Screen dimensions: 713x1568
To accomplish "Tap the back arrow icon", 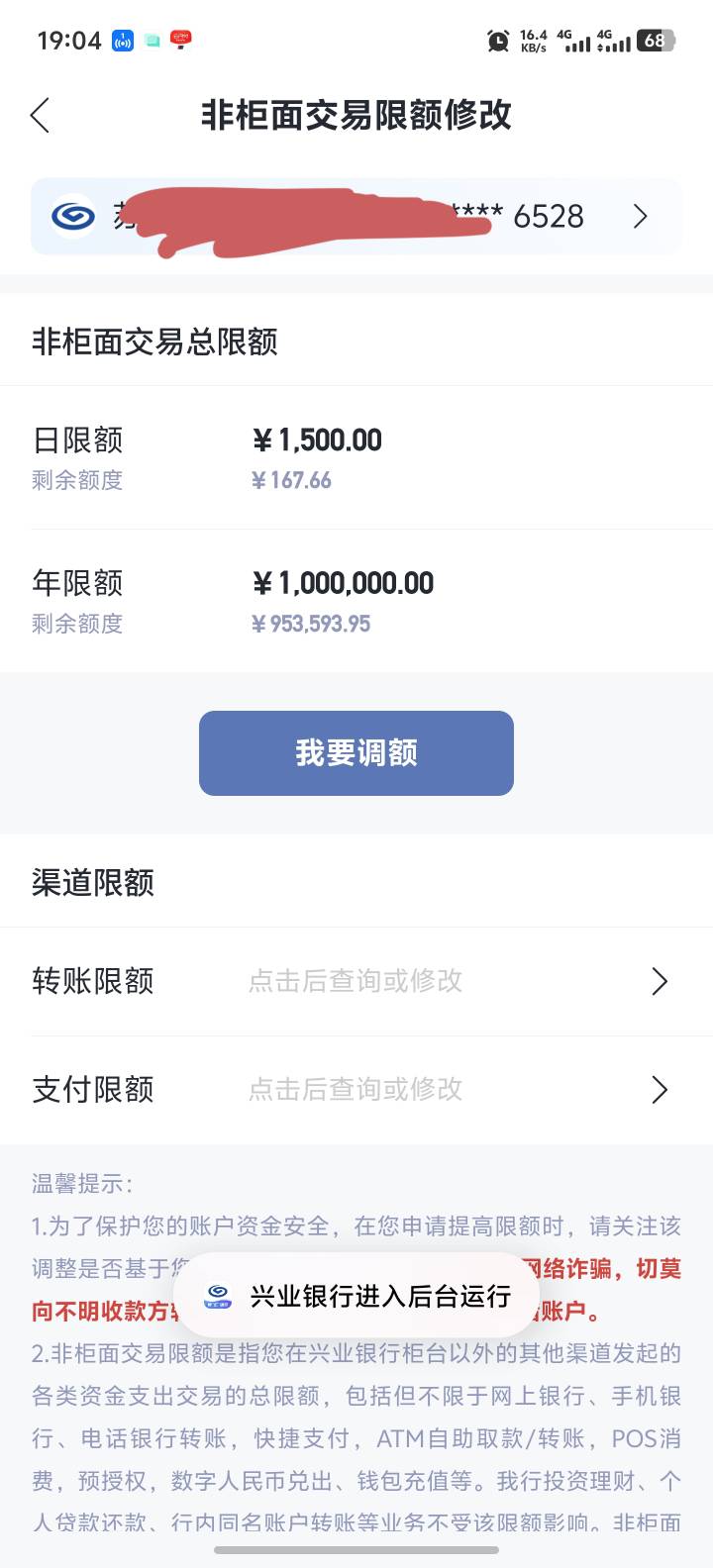I will click(41, 116).
